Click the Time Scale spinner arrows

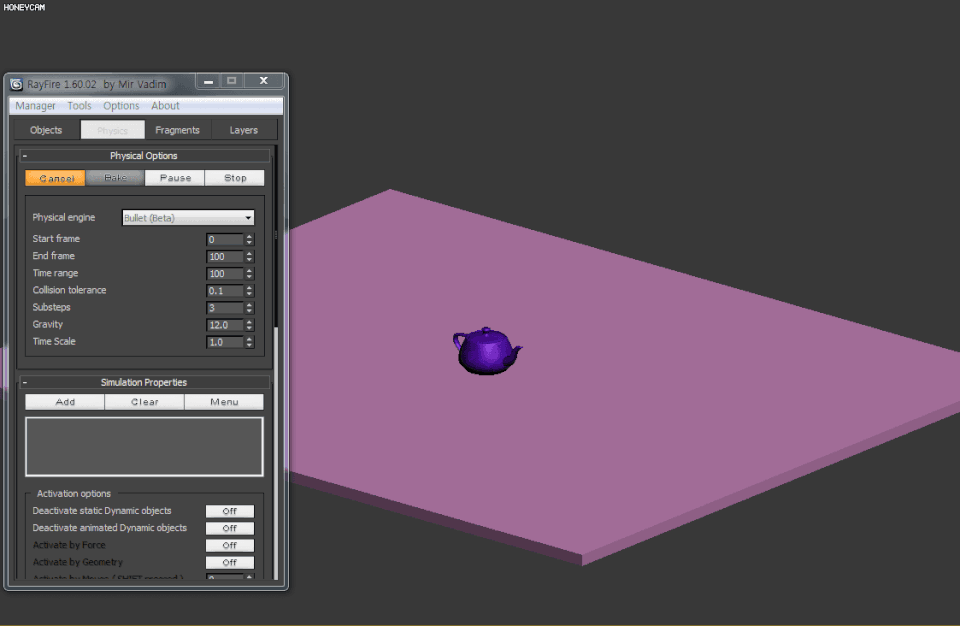tap(249, 342)
